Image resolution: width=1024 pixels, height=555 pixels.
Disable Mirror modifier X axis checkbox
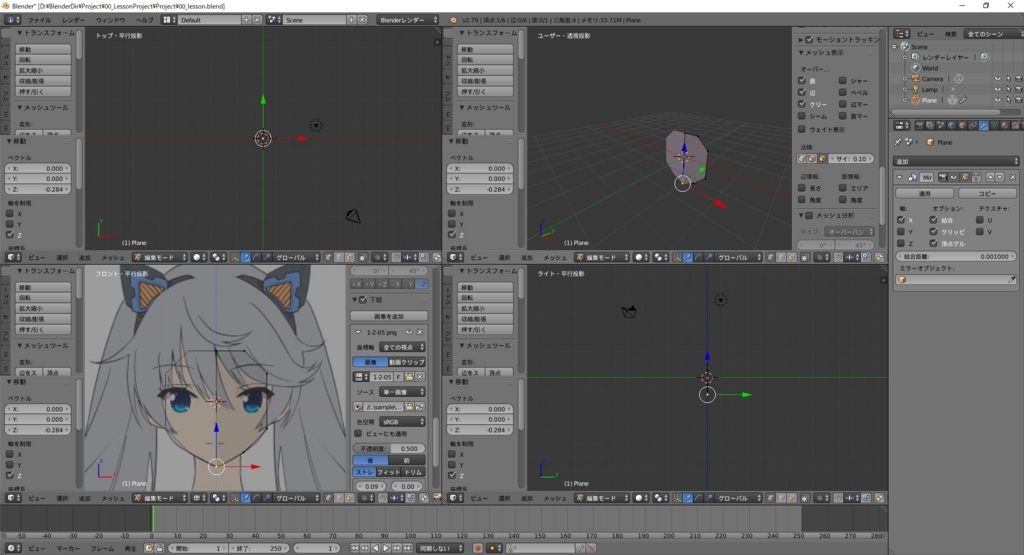(901, 220)
